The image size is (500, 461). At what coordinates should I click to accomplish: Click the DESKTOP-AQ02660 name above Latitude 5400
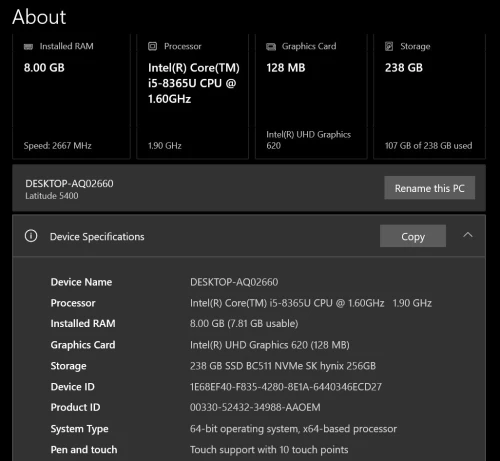[69, 184]
